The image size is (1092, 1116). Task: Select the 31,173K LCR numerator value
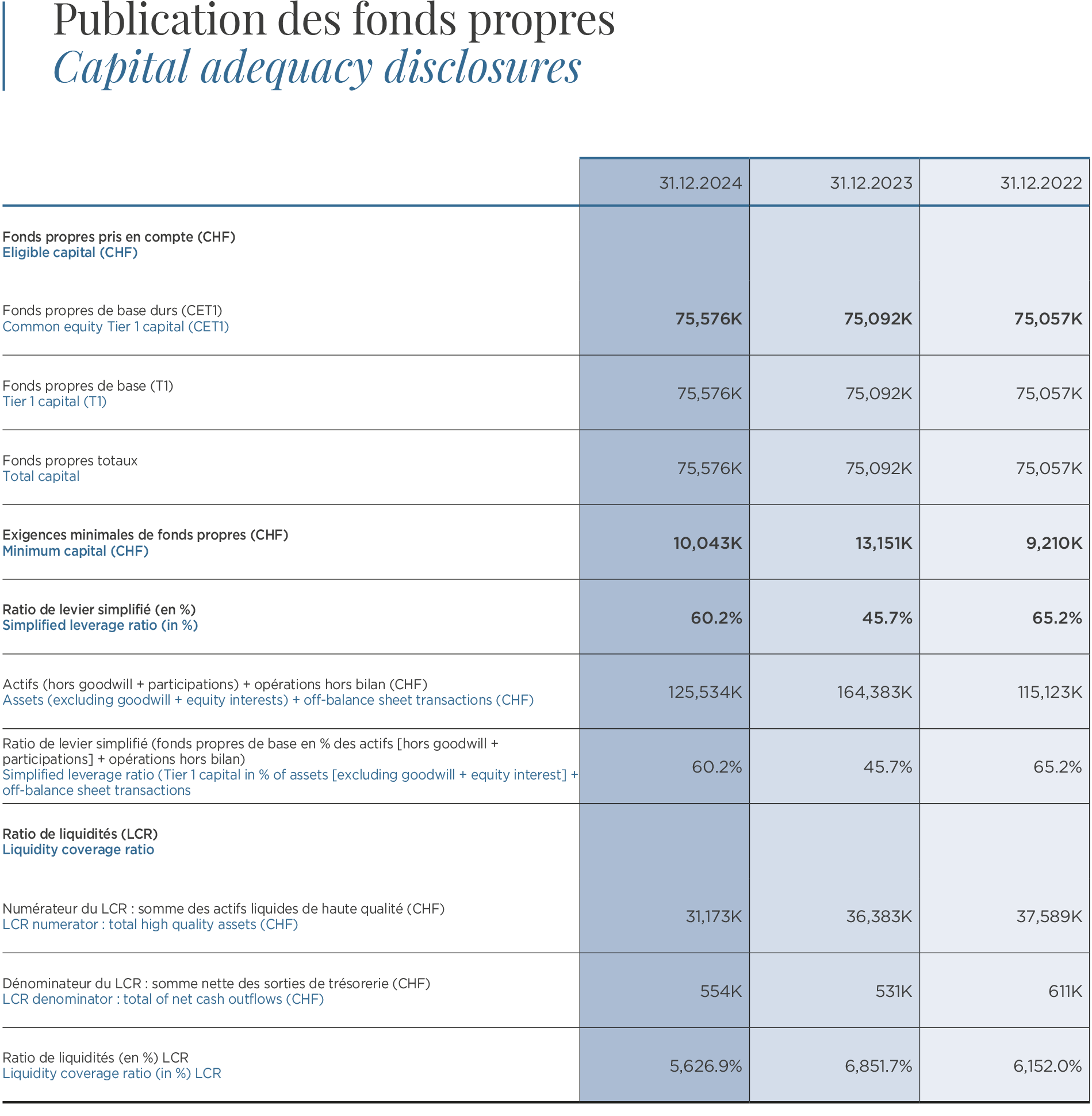[x=714, y=916]
